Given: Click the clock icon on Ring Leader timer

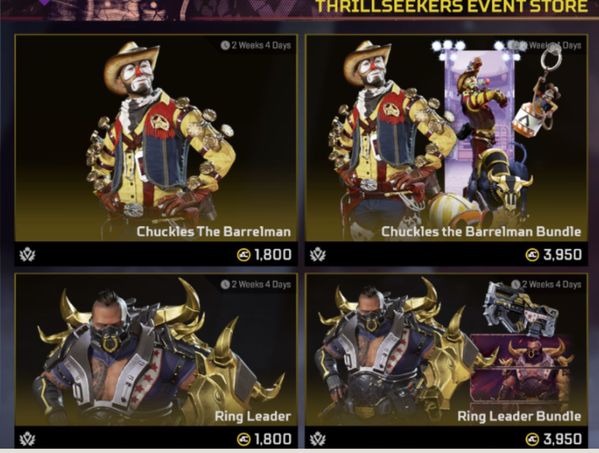Looking at the screenshot, I should 225,285.
